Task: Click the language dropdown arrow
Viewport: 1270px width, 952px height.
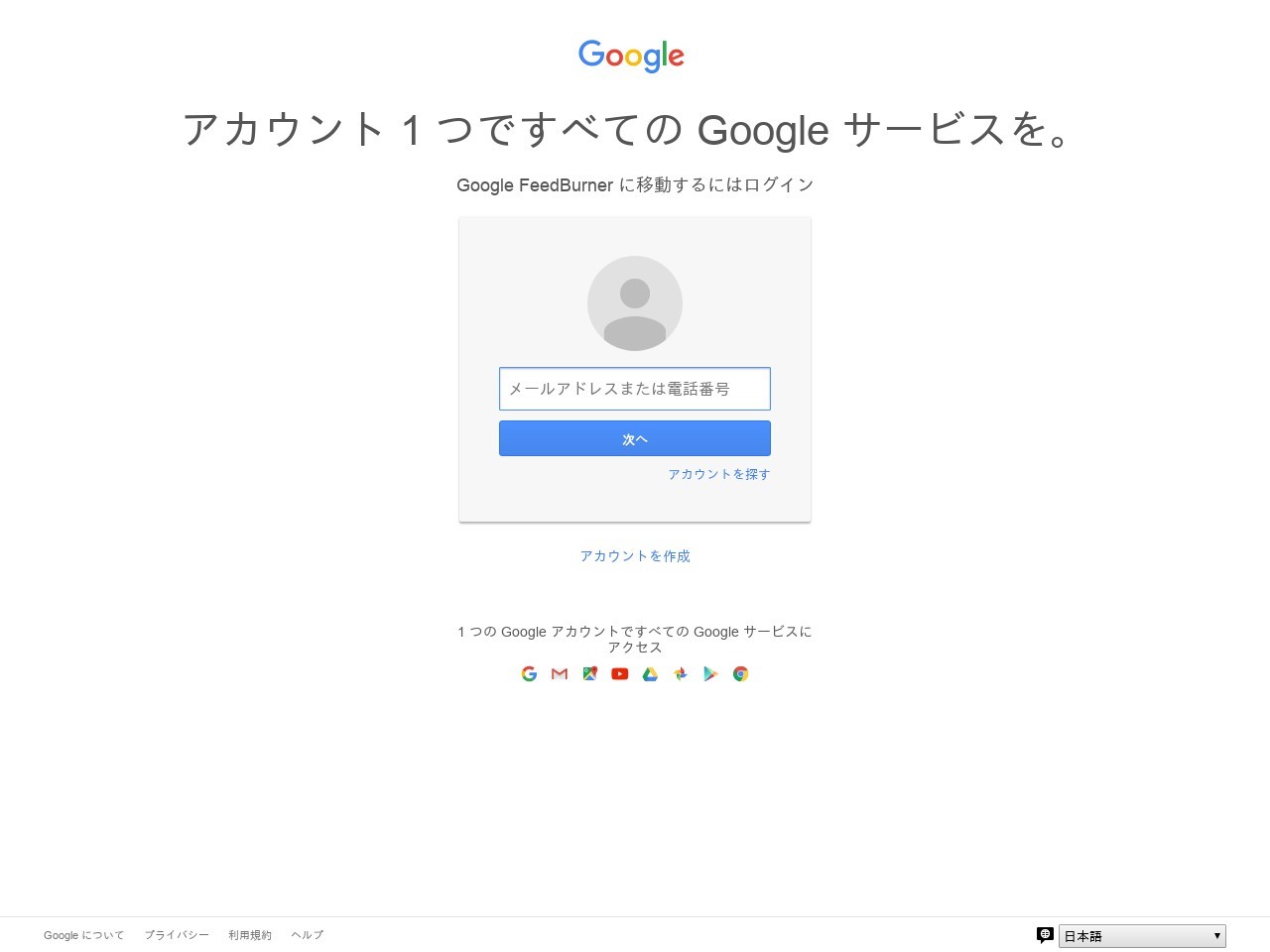Action: pos(1217,936)
